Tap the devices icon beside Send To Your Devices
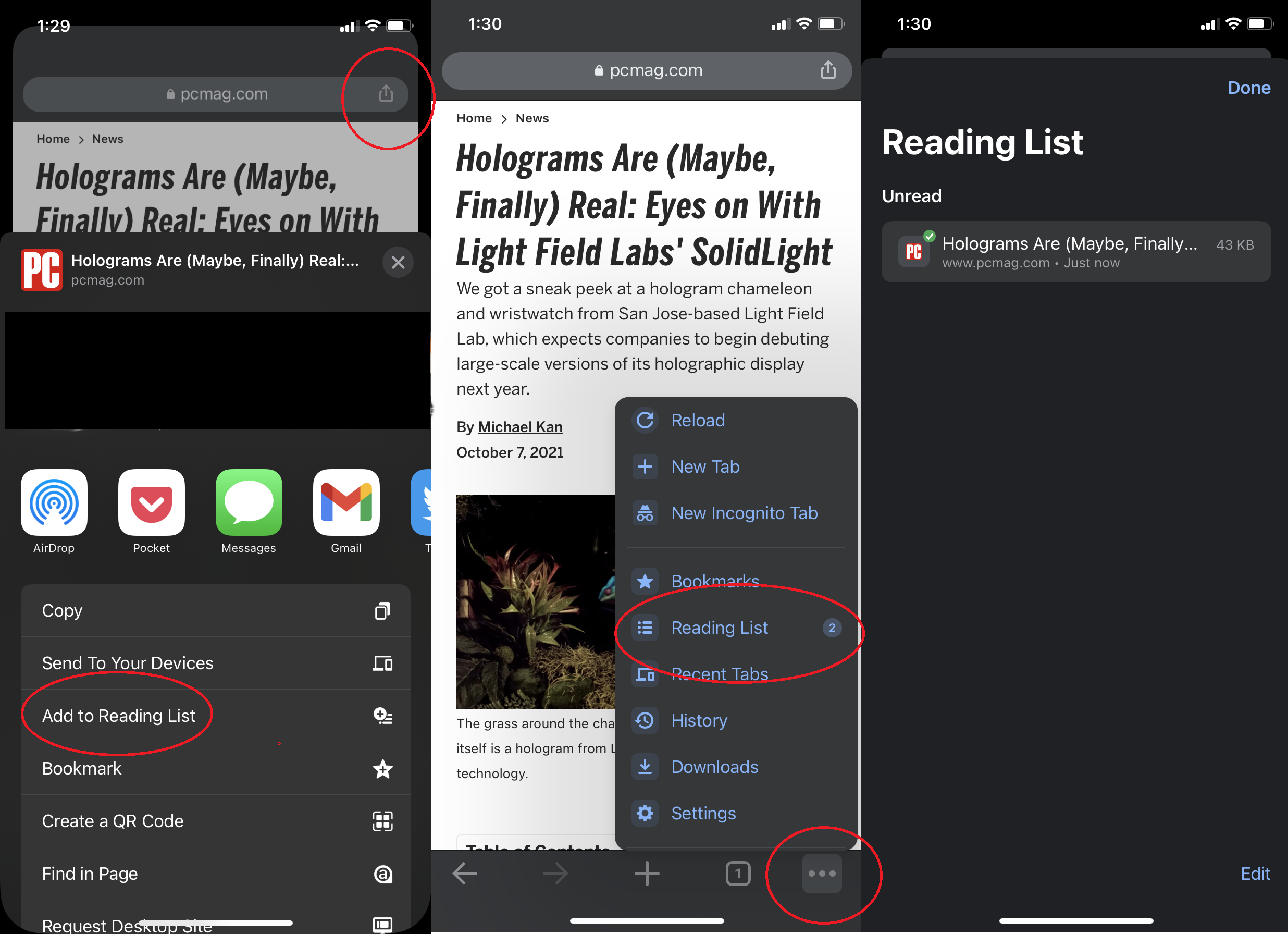This screenshot has height=934, width=1288. (383, 663)
